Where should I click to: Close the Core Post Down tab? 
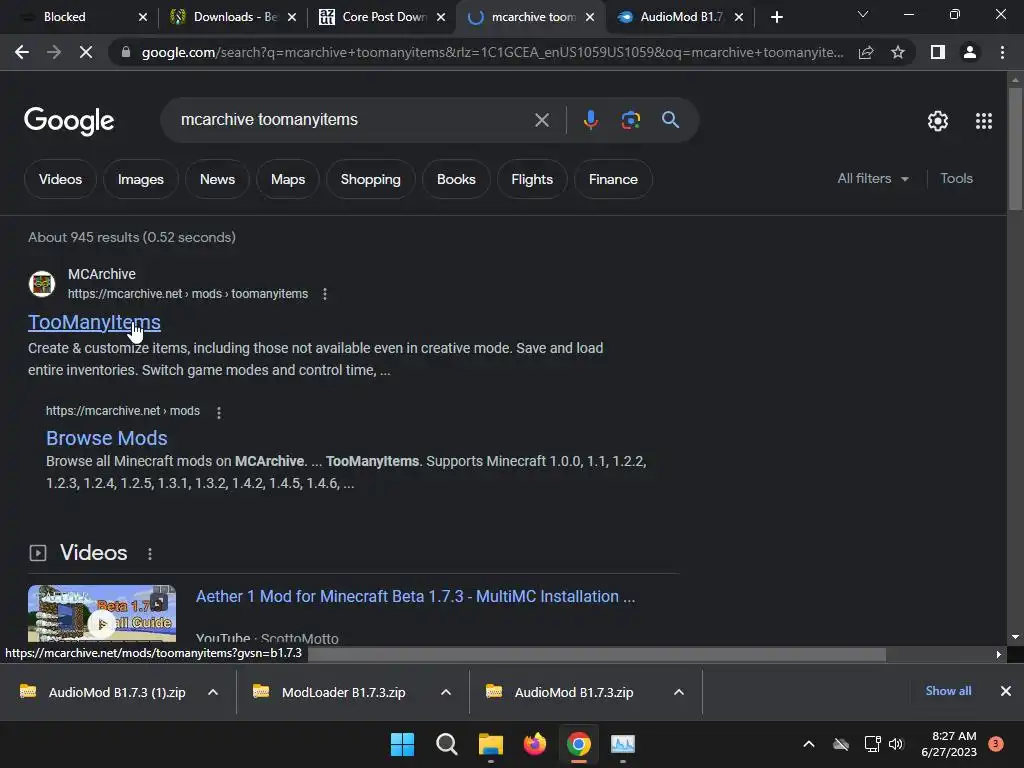(x=441, y=17)
